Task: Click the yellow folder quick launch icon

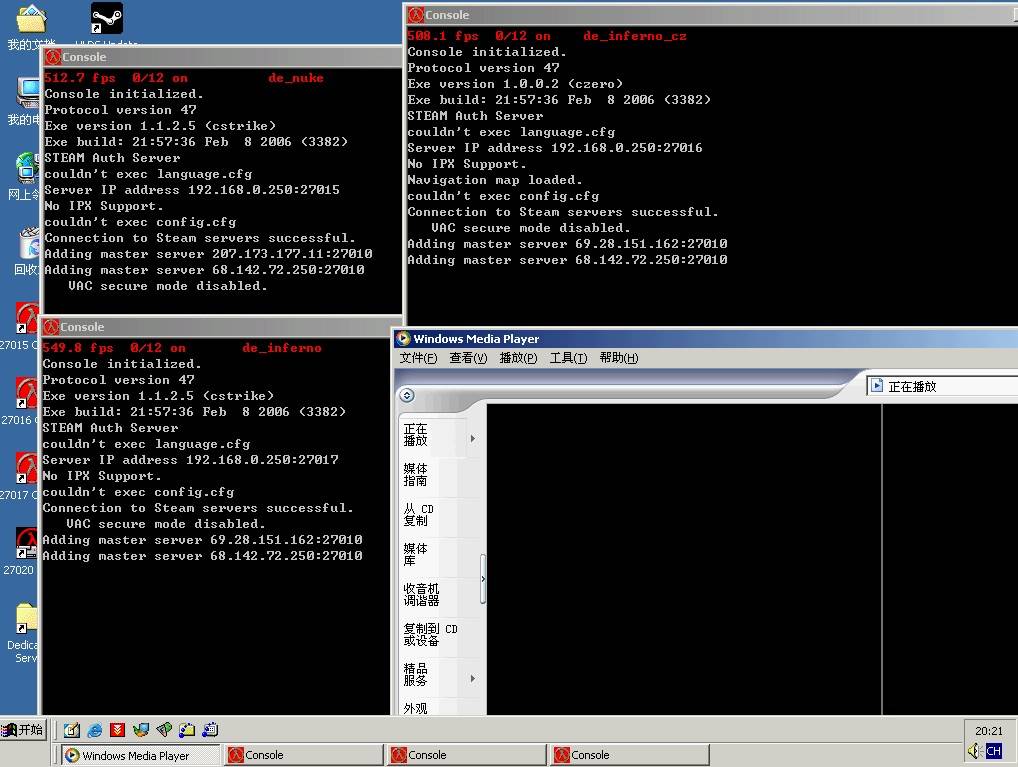Action: (x=187, y=730)
